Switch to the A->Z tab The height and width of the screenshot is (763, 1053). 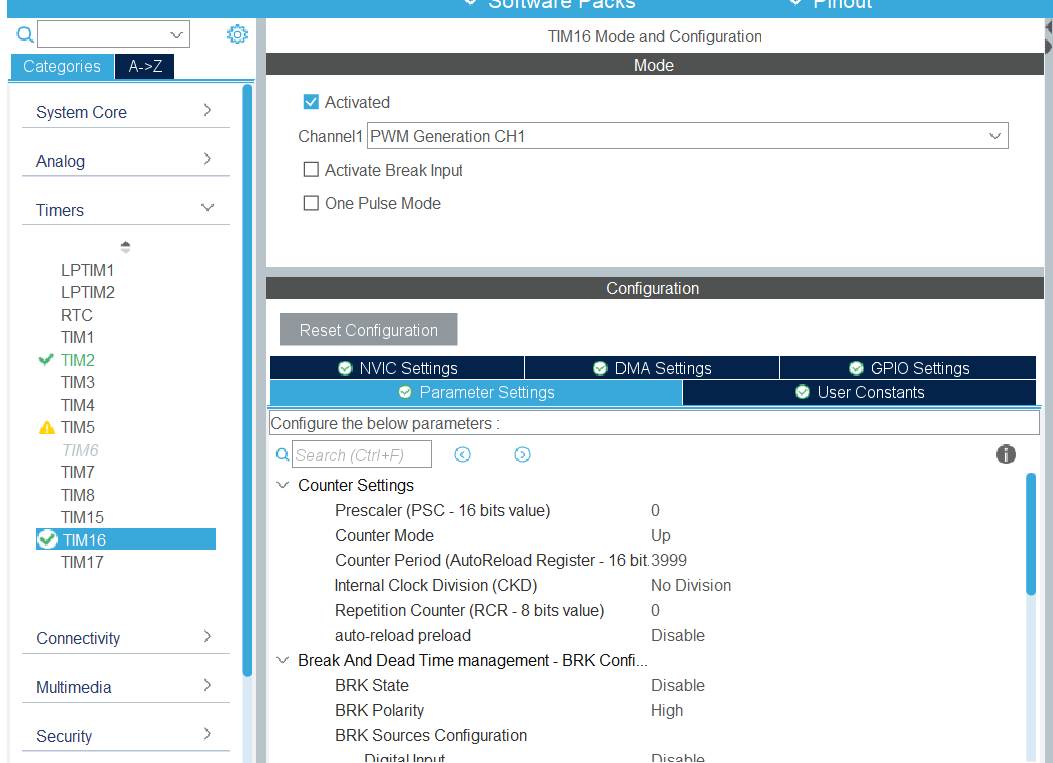tap(145, 66)
